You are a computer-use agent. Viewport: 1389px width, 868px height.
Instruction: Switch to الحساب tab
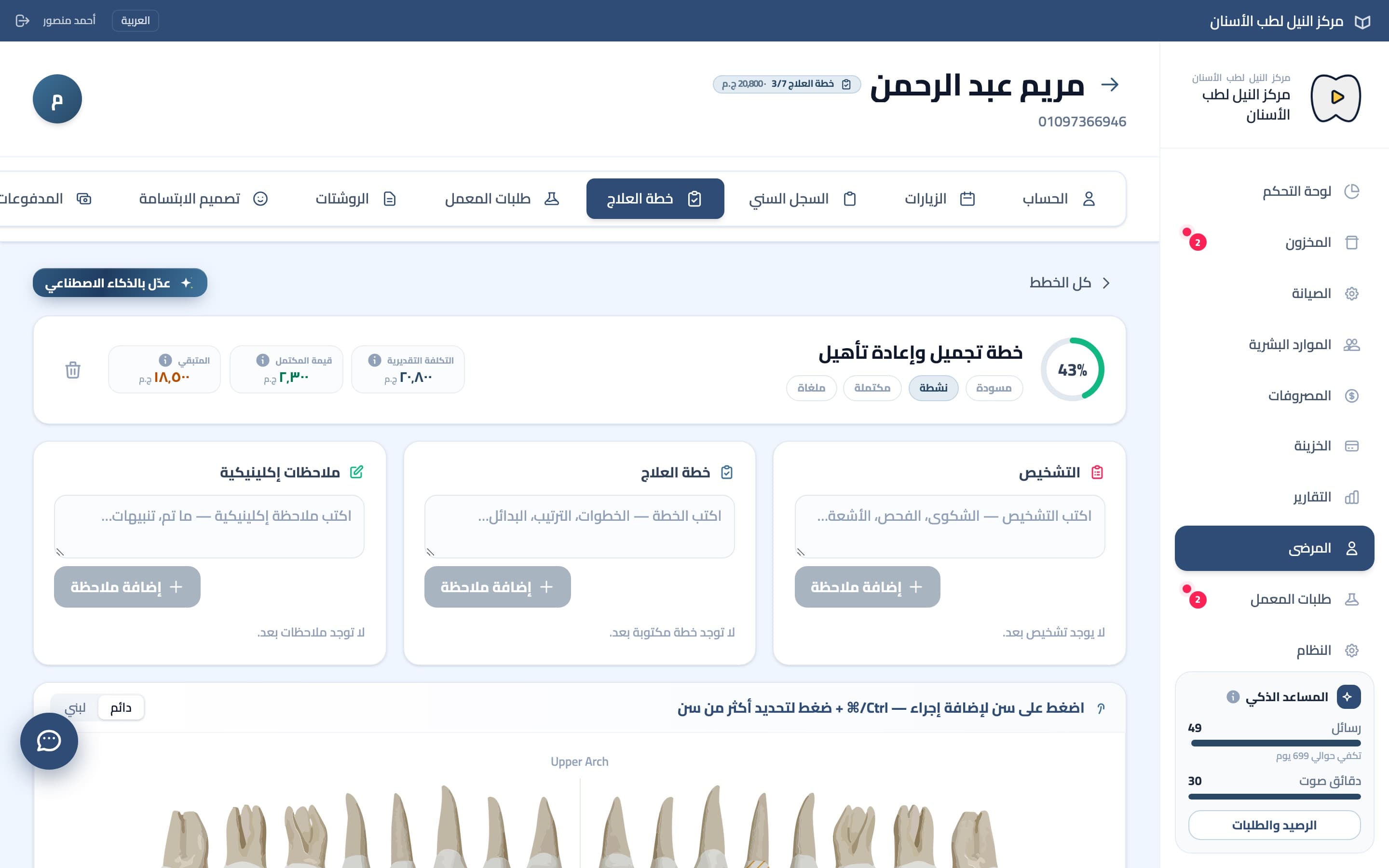[1059, 199]
